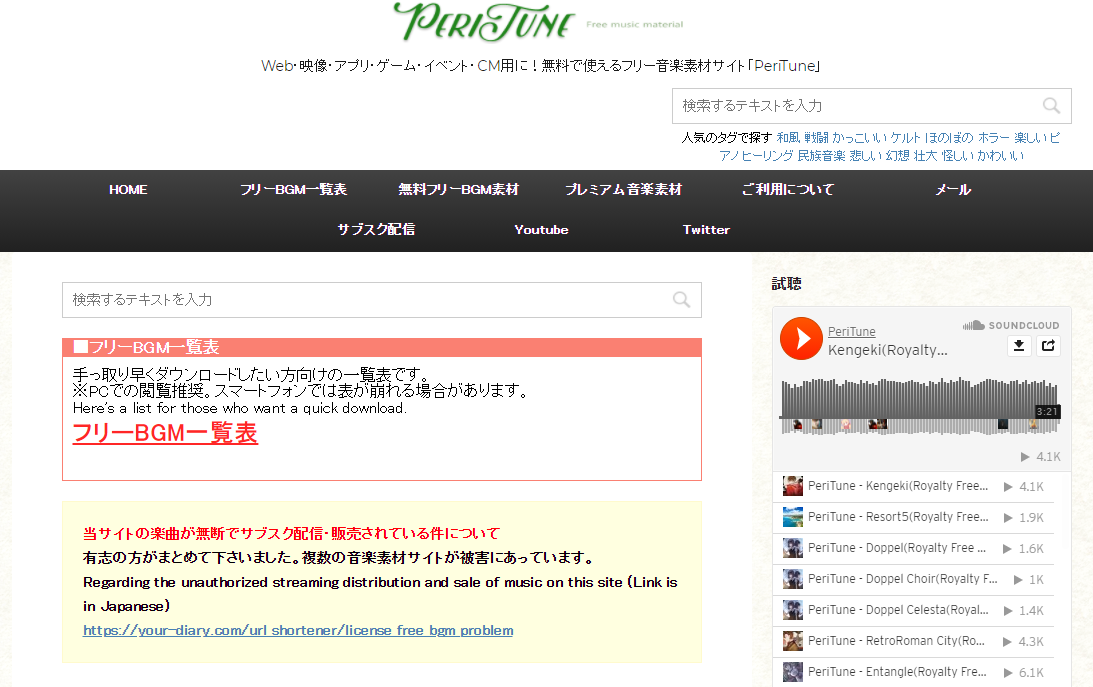Select the ホラー tag
Image resolution: width=1093 pixels, height=687 pixels.
coord(993,138)
